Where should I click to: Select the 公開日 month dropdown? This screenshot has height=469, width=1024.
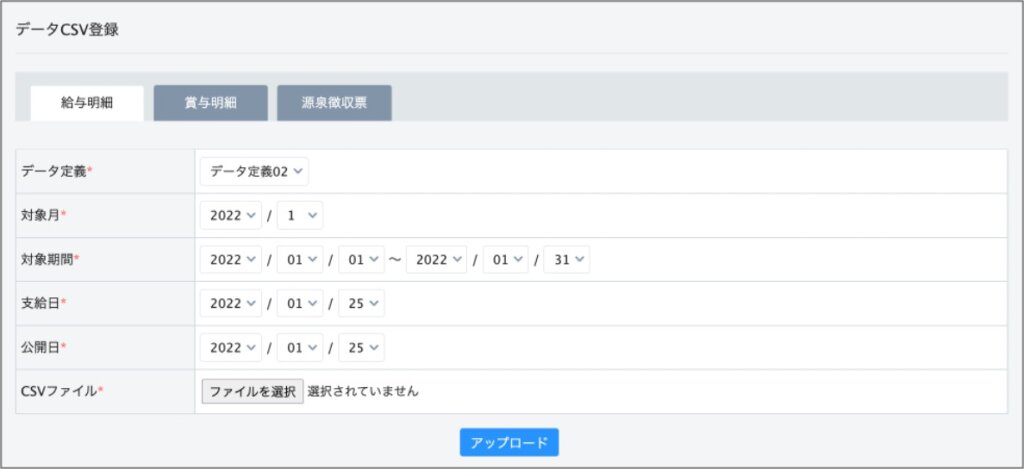300,347
